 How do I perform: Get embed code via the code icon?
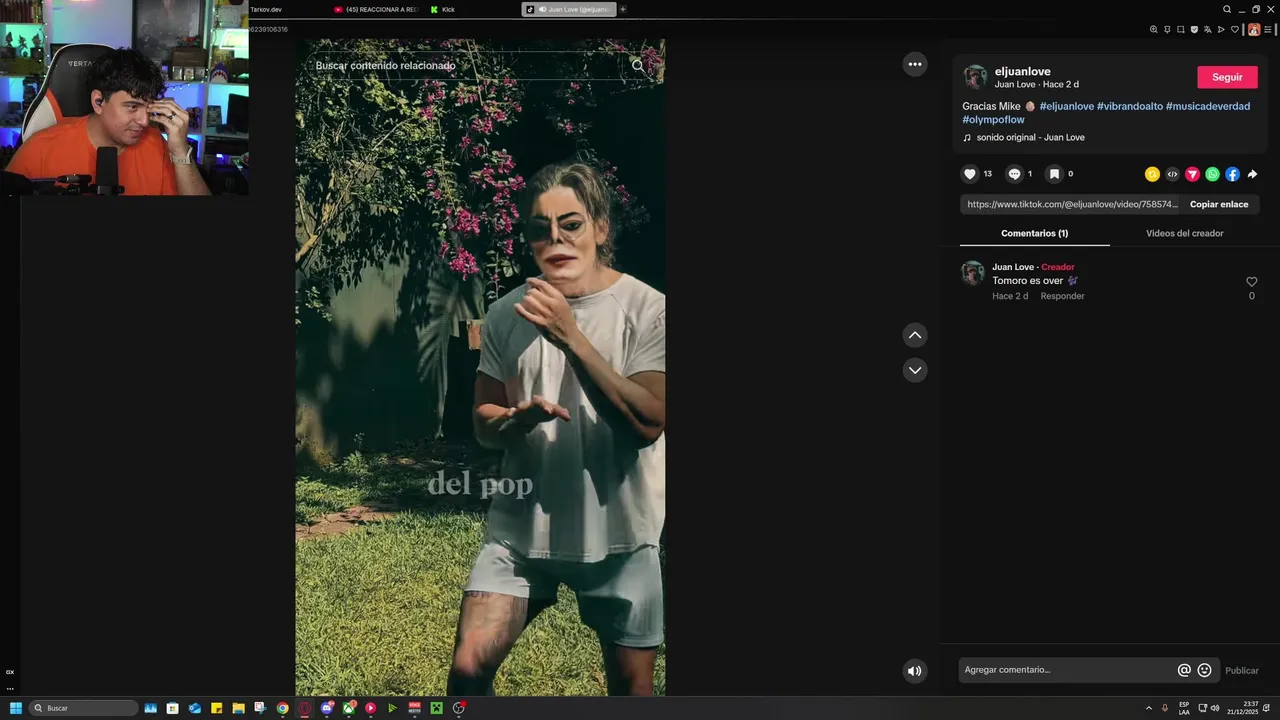[1172, 174]
